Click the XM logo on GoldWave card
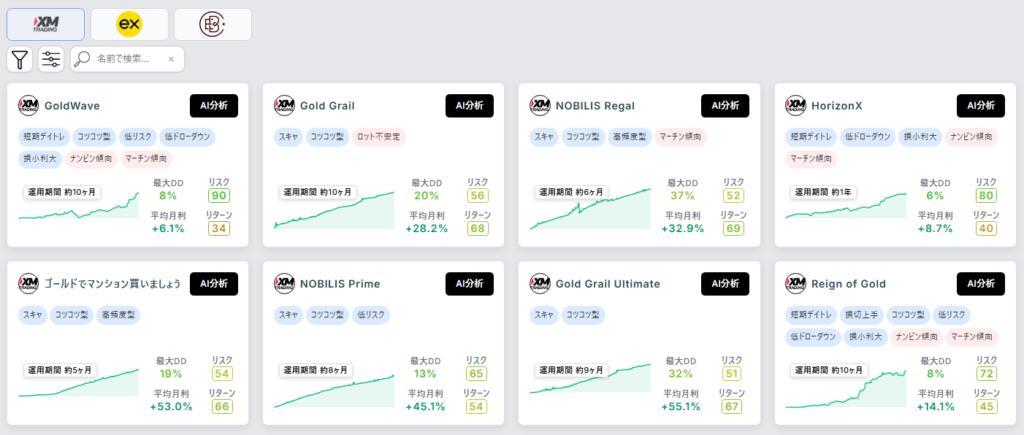The width and height of the screenshot is (1024, 435). click(28, 106)
